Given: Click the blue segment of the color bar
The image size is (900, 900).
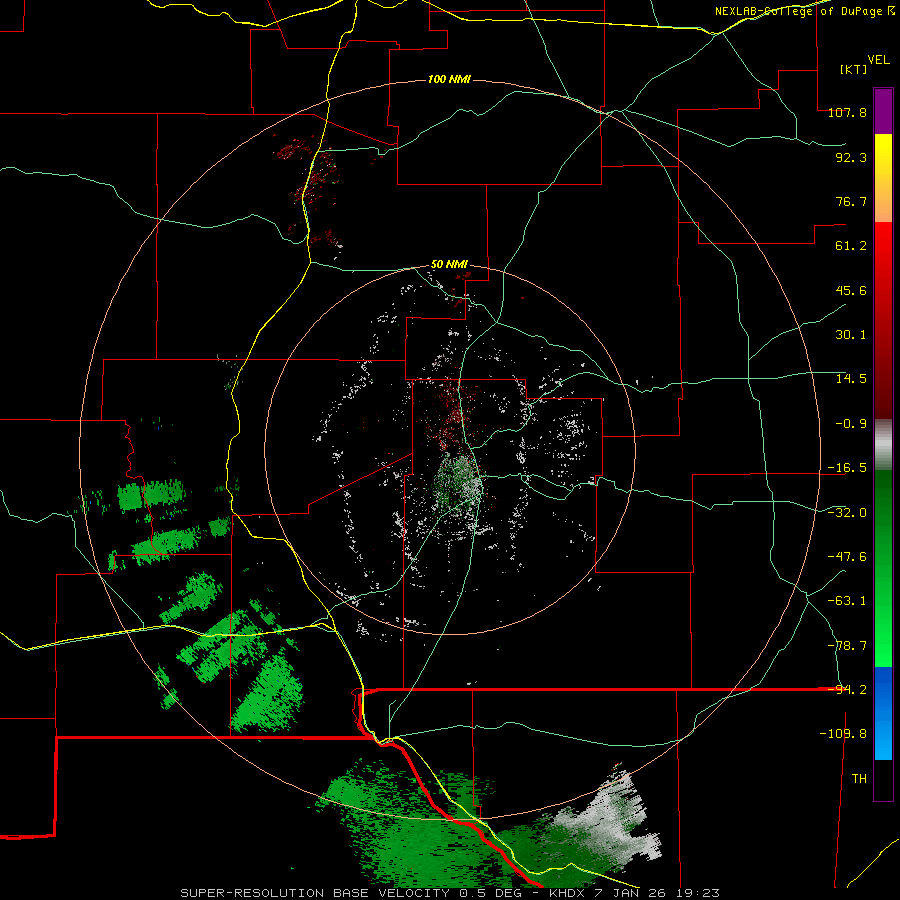Looking at the screenshot, I should [x=883, y=713].
